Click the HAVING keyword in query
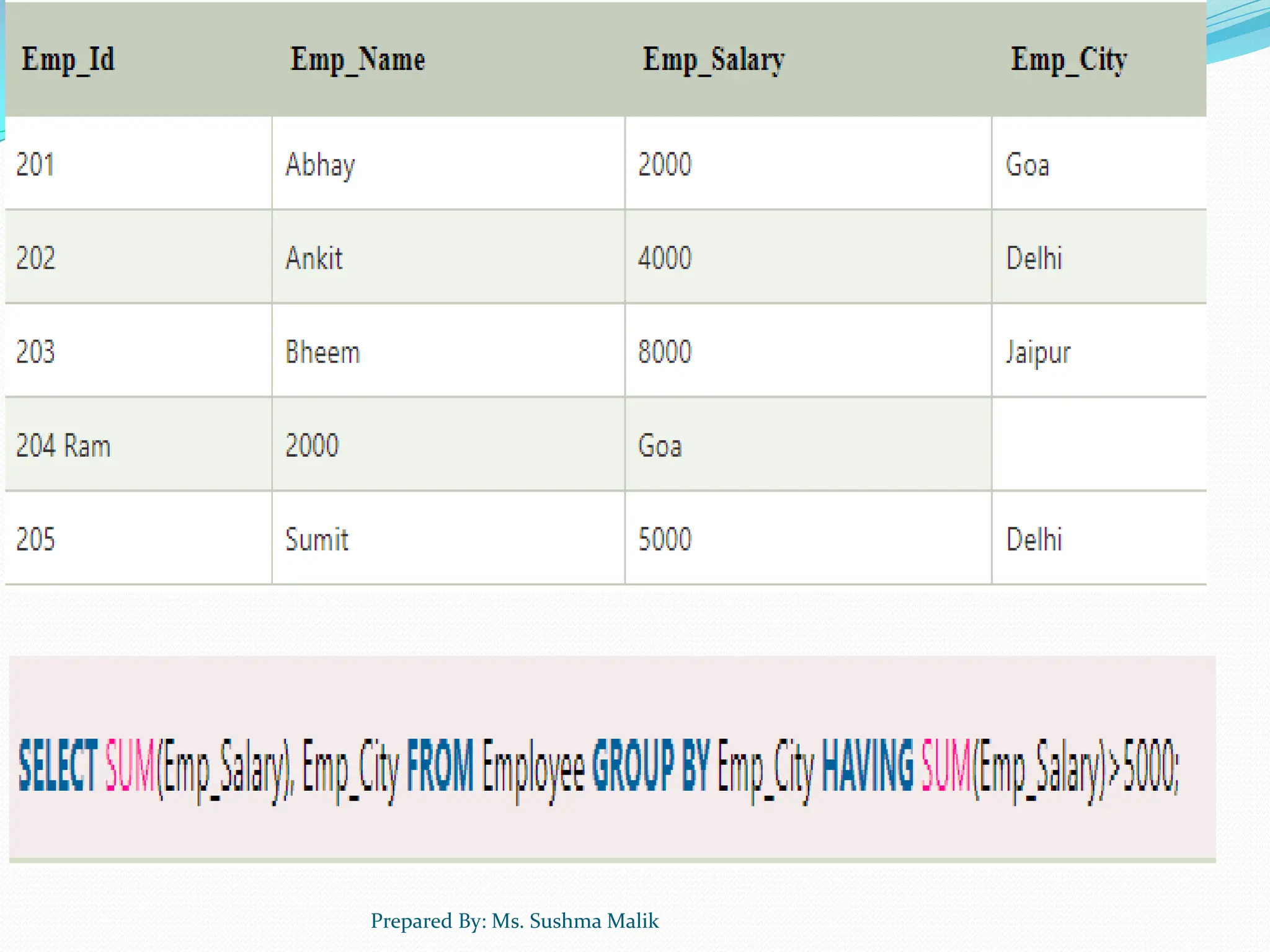 pos(868,765)
